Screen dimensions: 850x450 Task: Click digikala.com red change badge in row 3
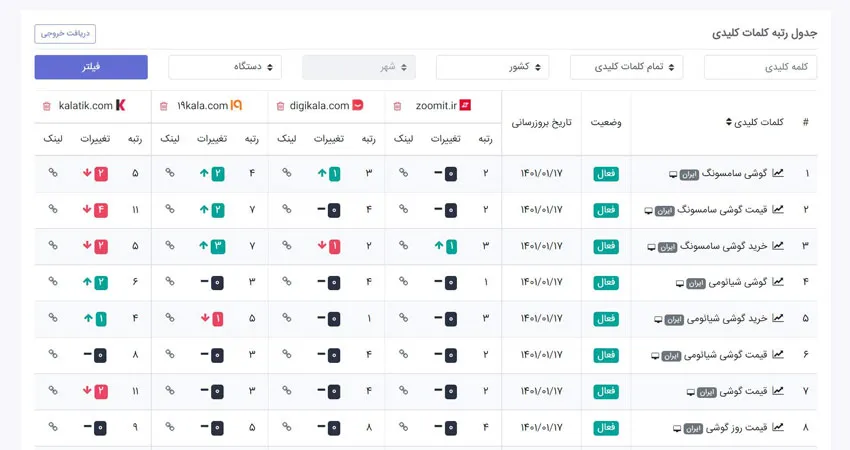pos(334,247)
